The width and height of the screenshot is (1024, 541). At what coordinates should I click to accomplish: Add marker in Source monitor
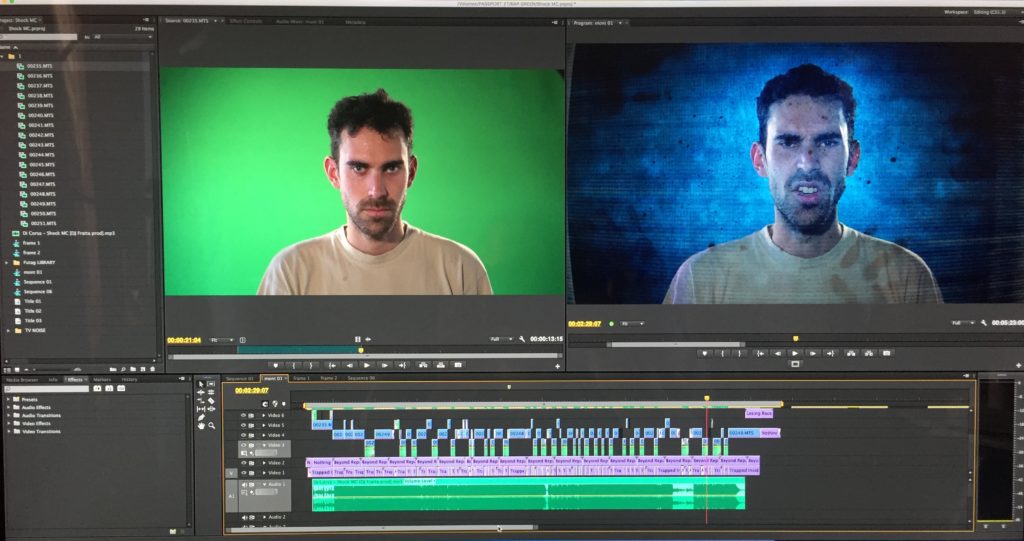[276, 365]
